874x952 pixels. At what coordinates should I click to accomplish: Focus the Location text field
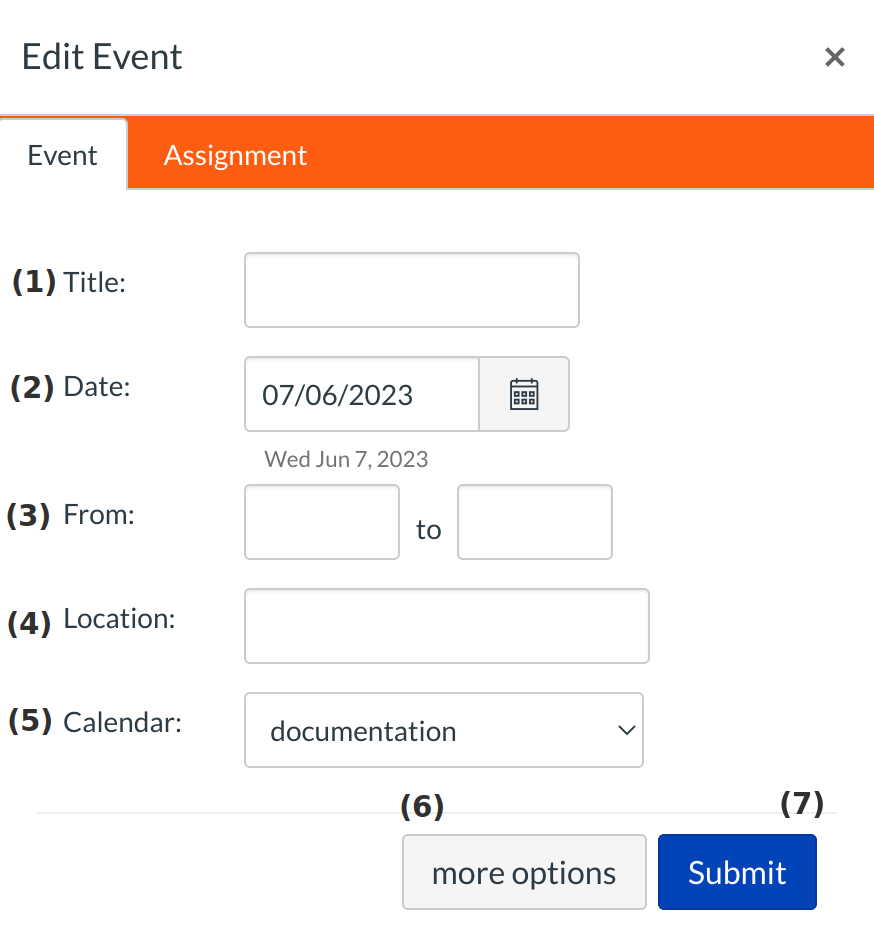446,626
